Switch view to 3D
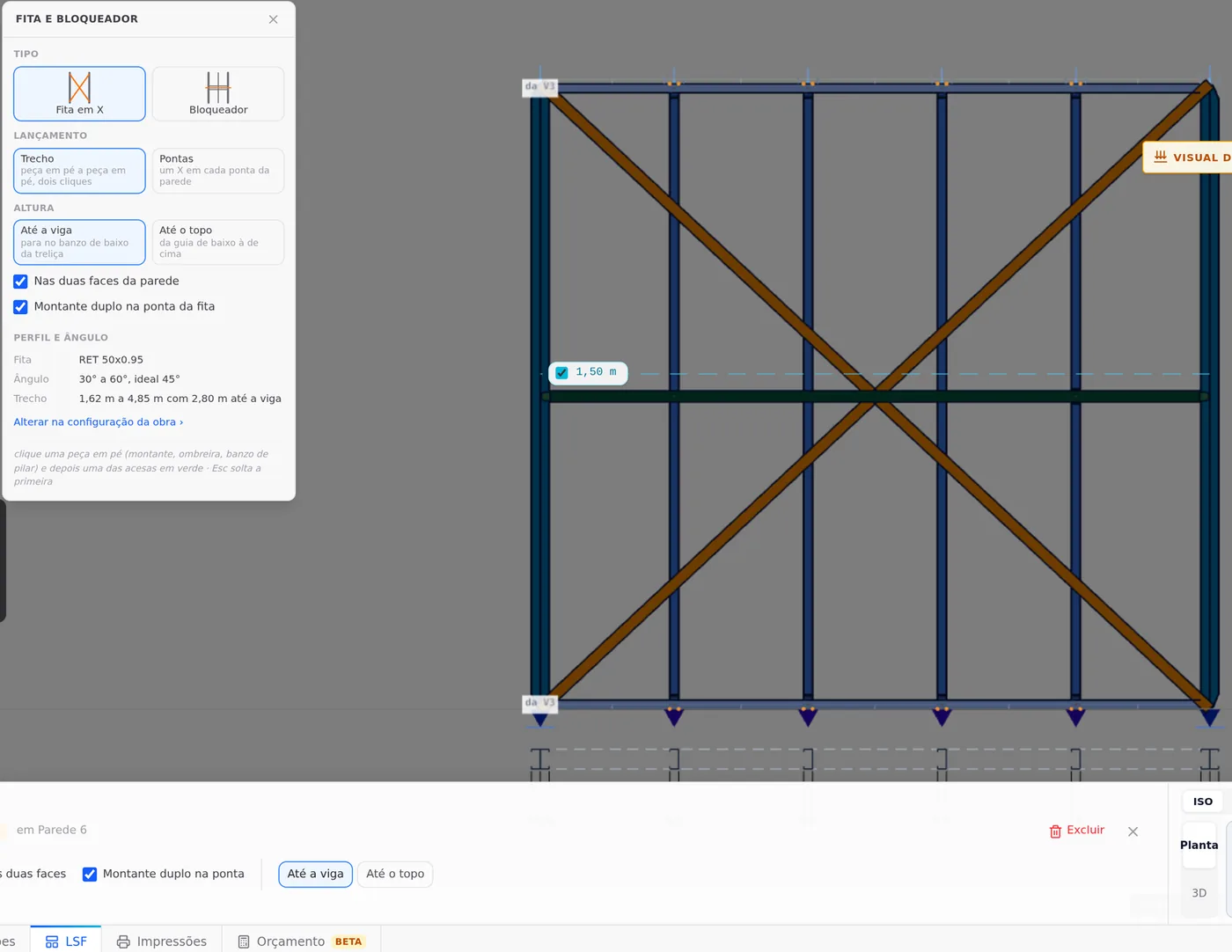The image size is (1232, 952). pyautogui.click(x=1199, y=892)
